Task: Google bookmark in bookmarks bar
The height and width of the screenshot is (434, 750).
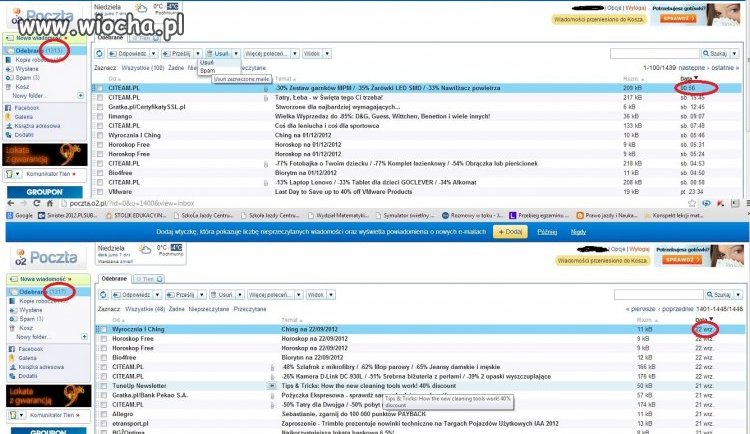Action: (20, 216)
